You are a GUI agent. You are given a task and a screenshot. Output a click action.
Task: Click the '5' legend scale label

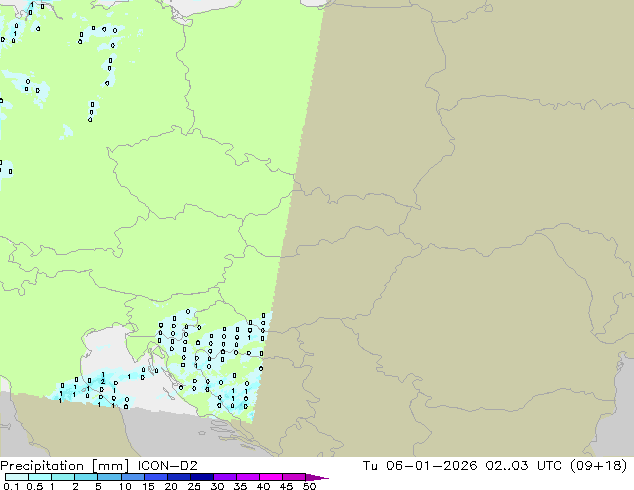point(98,486)
